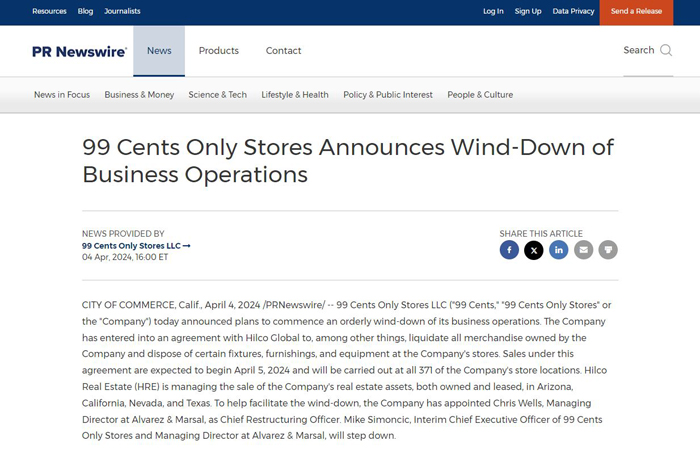Viewport: 700px width, 449px height.
Task: Click 'SHARE THIS ARTICLE' label
Action: 541,234
